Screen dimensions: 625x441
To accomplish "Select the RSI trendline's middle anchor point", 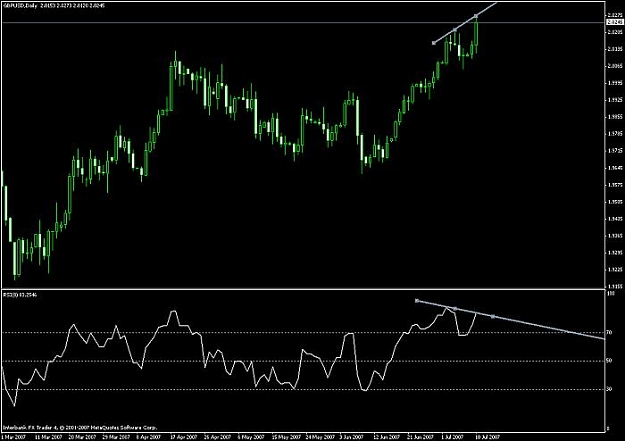I will pos(455,308).
